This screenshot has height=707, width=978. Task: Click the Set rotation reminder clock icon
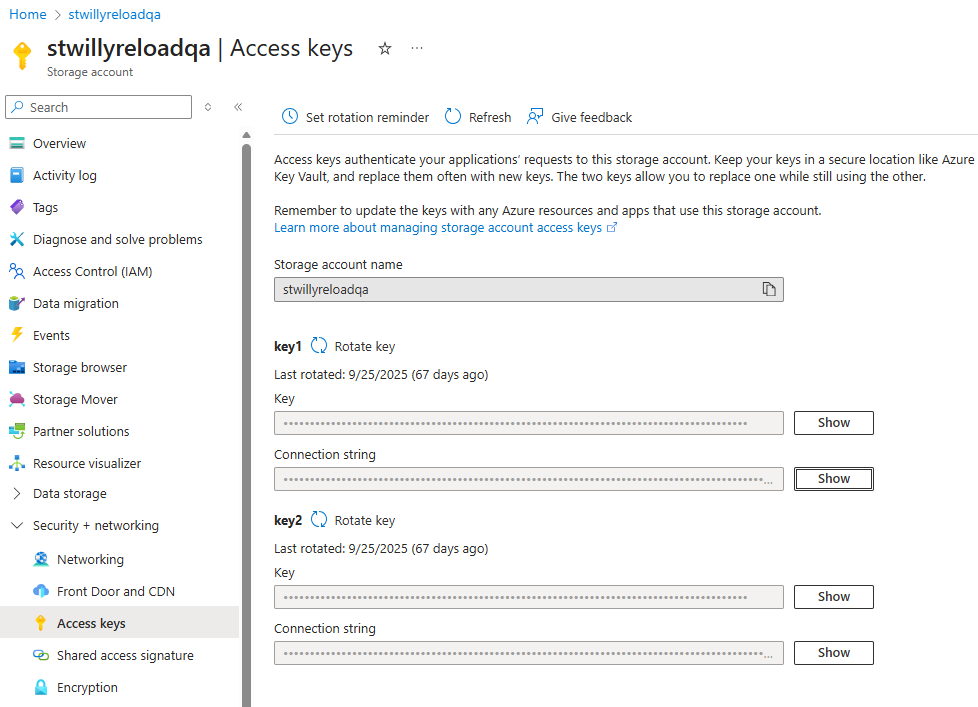(x=289, y=117)
